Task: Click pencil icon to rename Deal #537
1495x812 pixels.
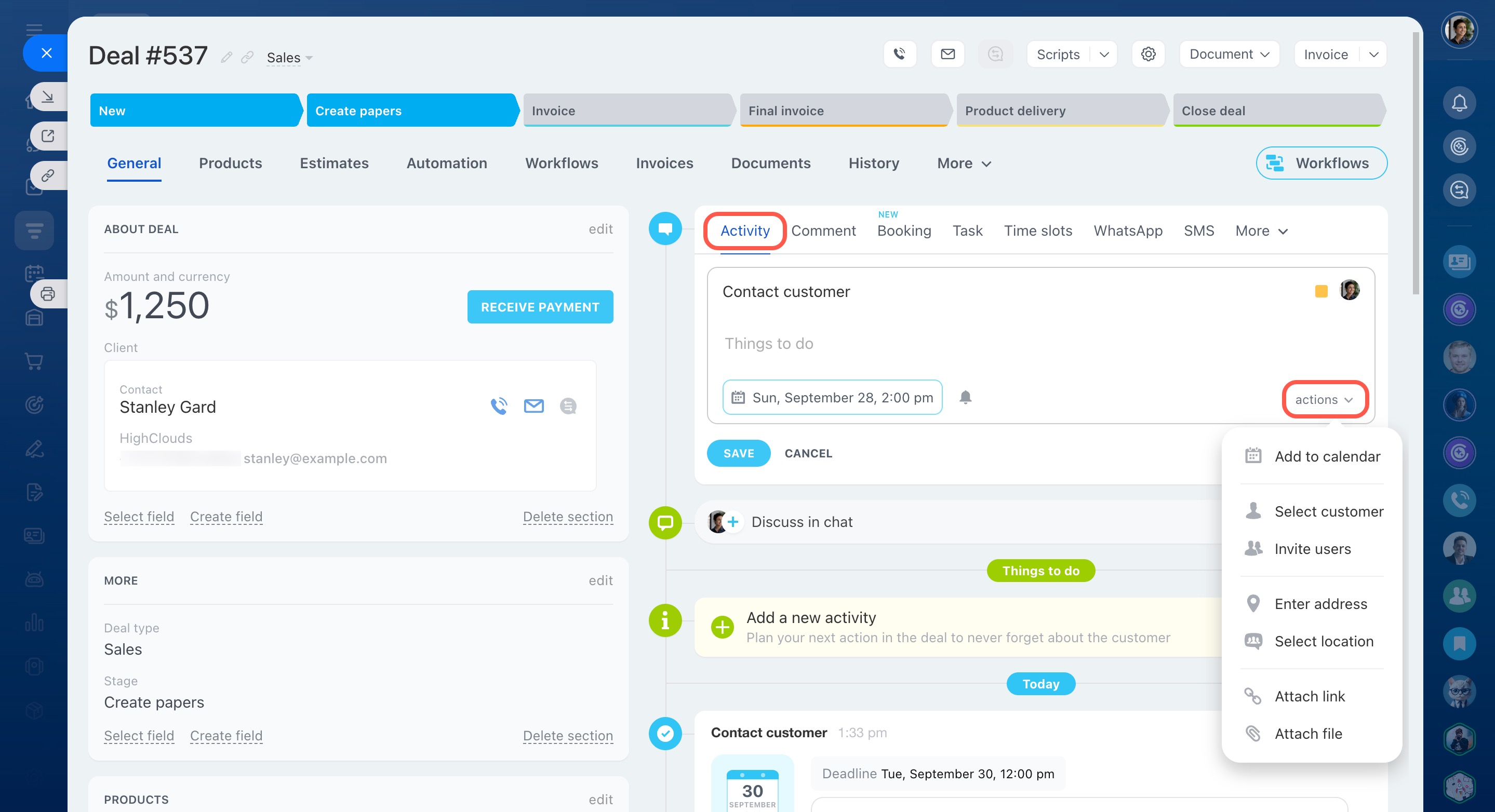Action: coord(226,57)
